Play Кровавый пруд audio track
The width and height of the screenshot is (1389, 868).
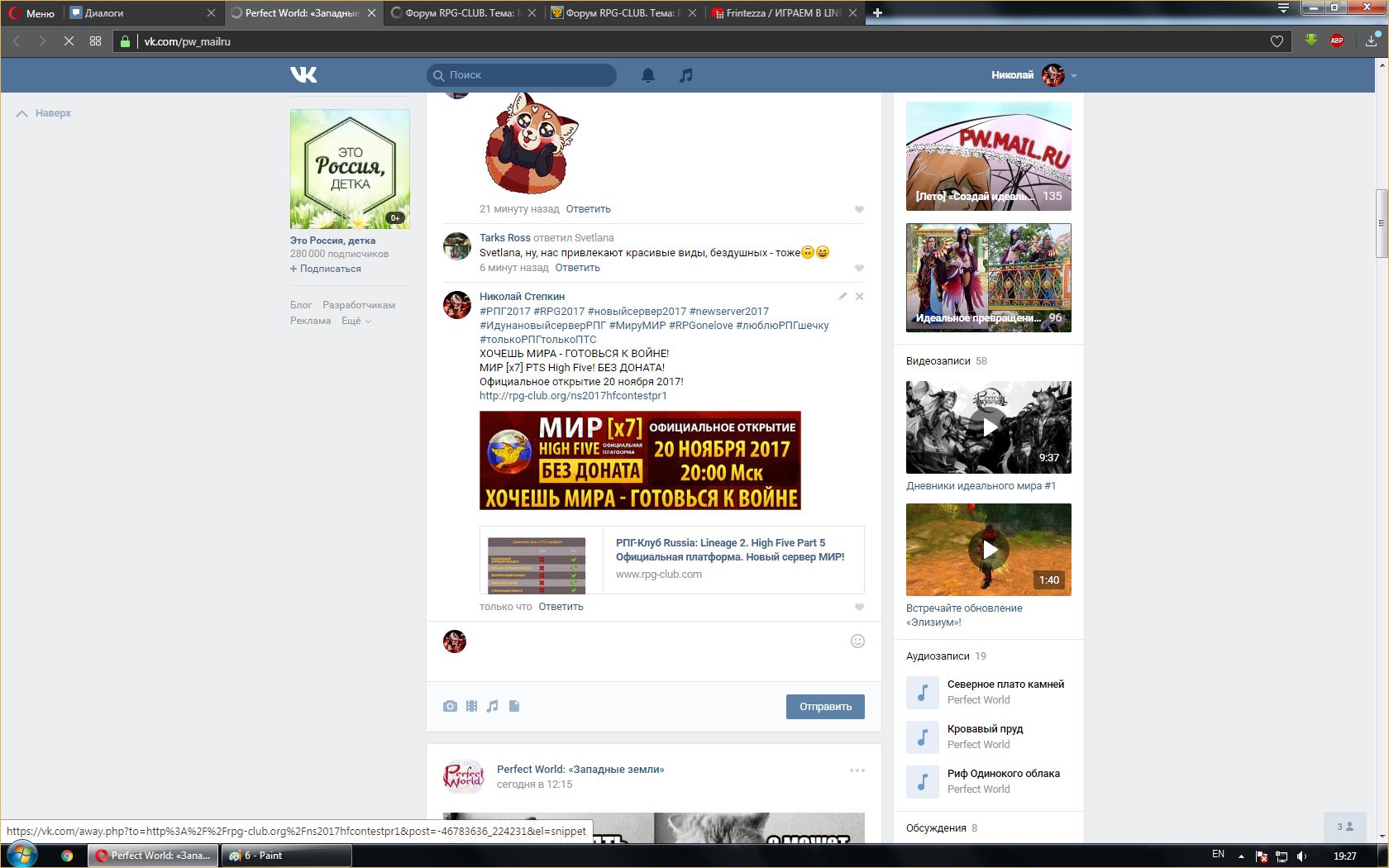(923, 737)
